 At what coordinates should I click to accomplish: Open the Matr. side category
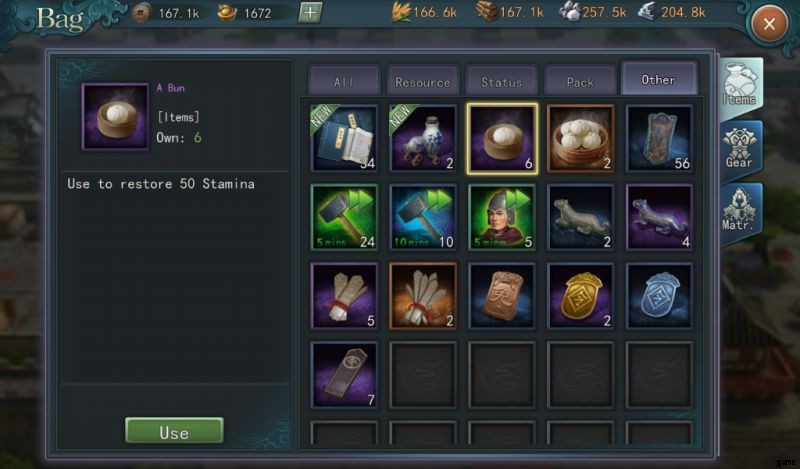(x=739, y=212)
